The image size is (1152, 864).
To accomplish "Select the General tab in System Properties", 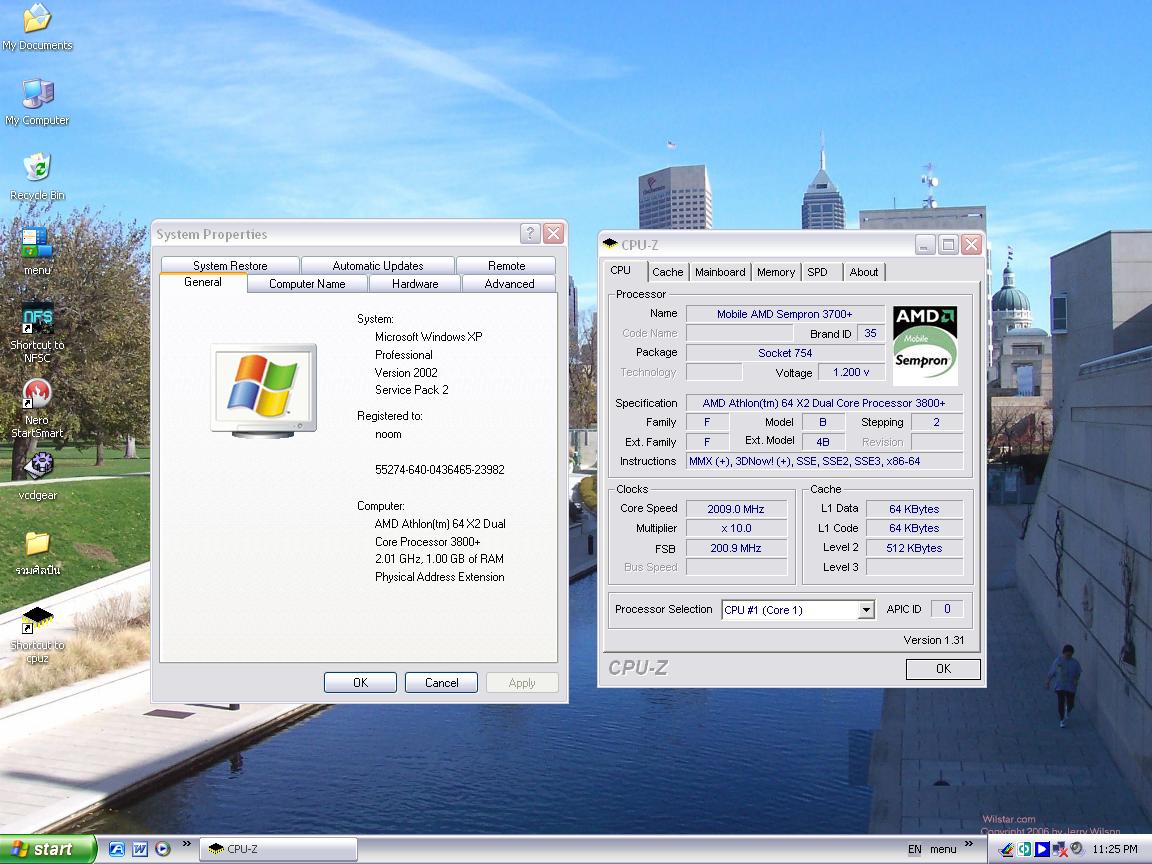I will coord(203,282).
